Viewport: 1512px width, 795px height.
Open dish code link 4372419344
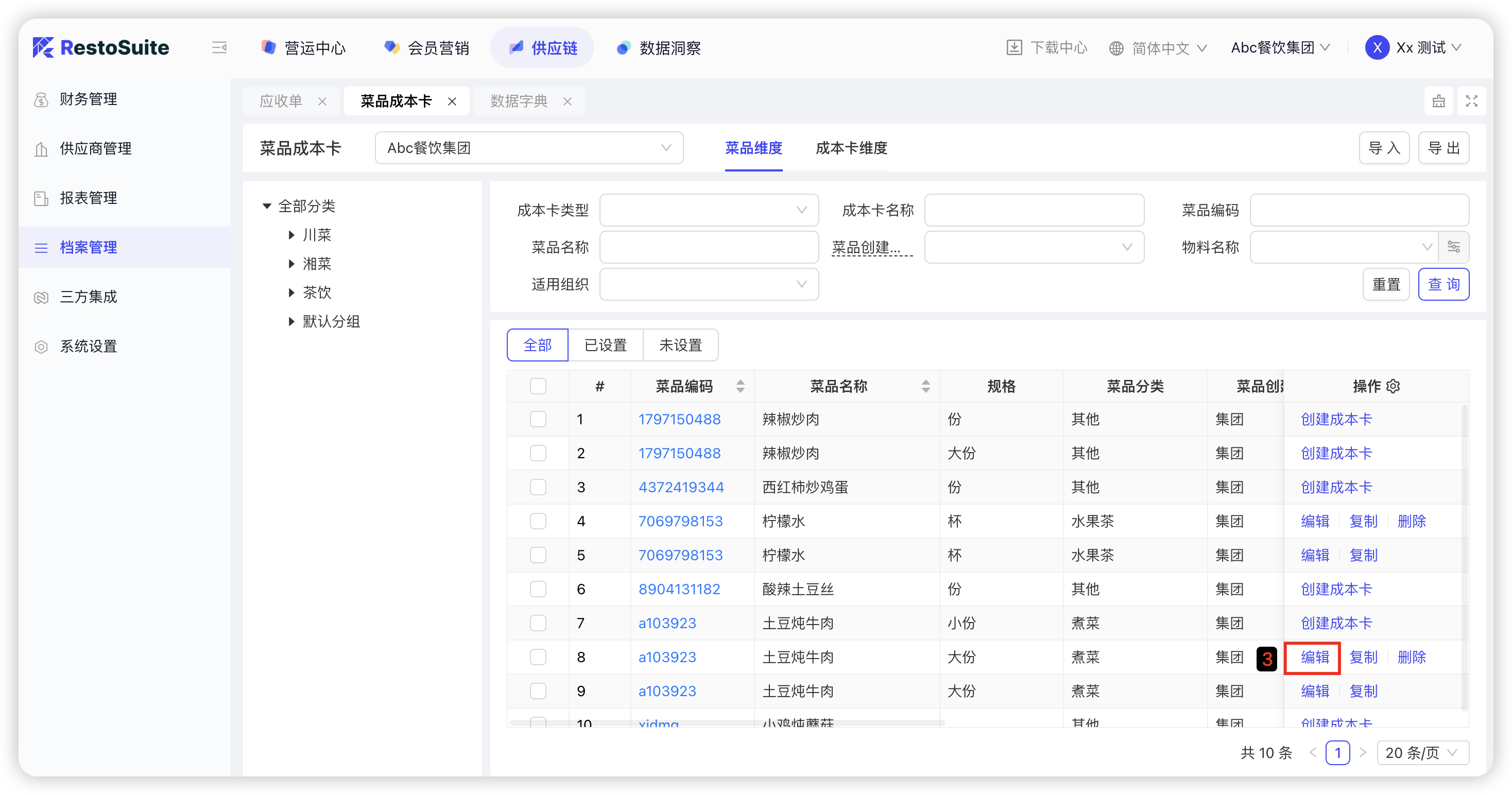[x=681, y=487]
